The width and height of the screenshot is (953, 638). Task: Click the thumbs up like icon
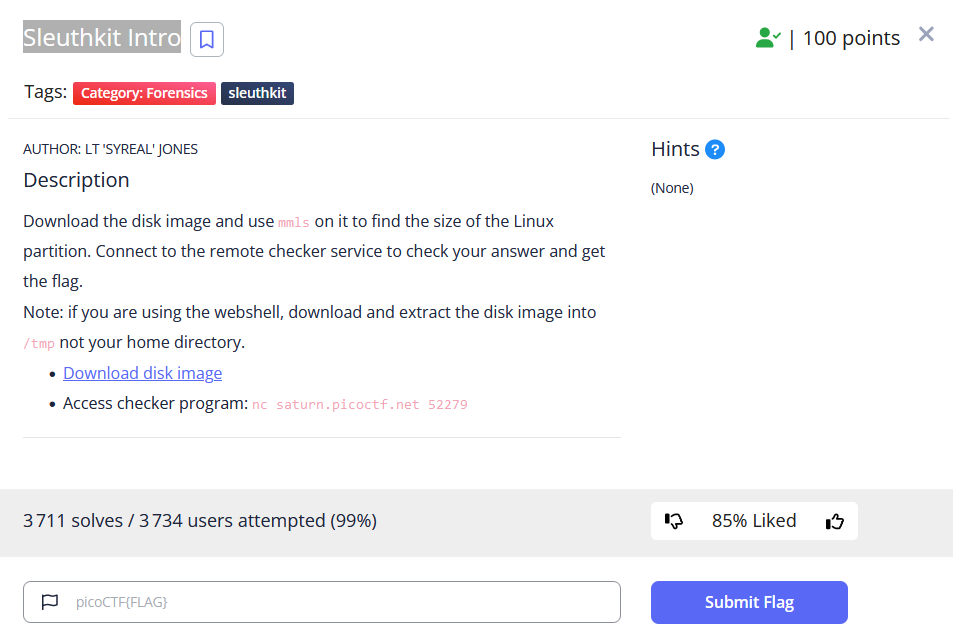click(x=835, y=521)
